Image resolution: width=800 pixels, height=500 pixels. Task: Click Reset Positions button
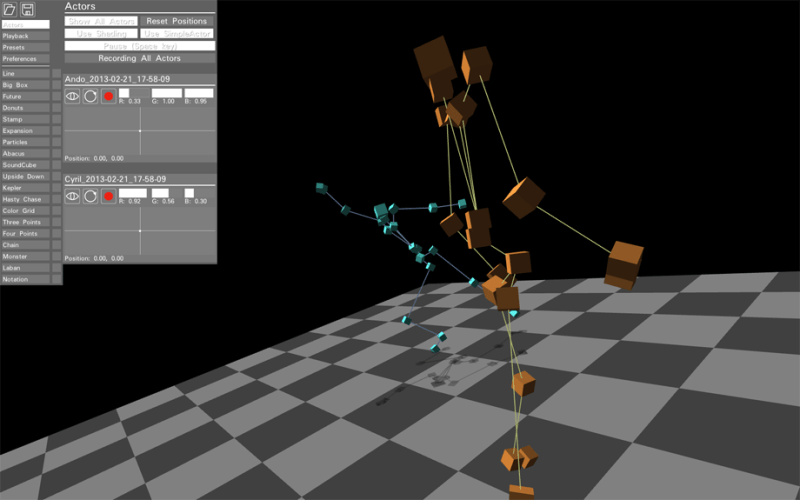coord(177,21)
